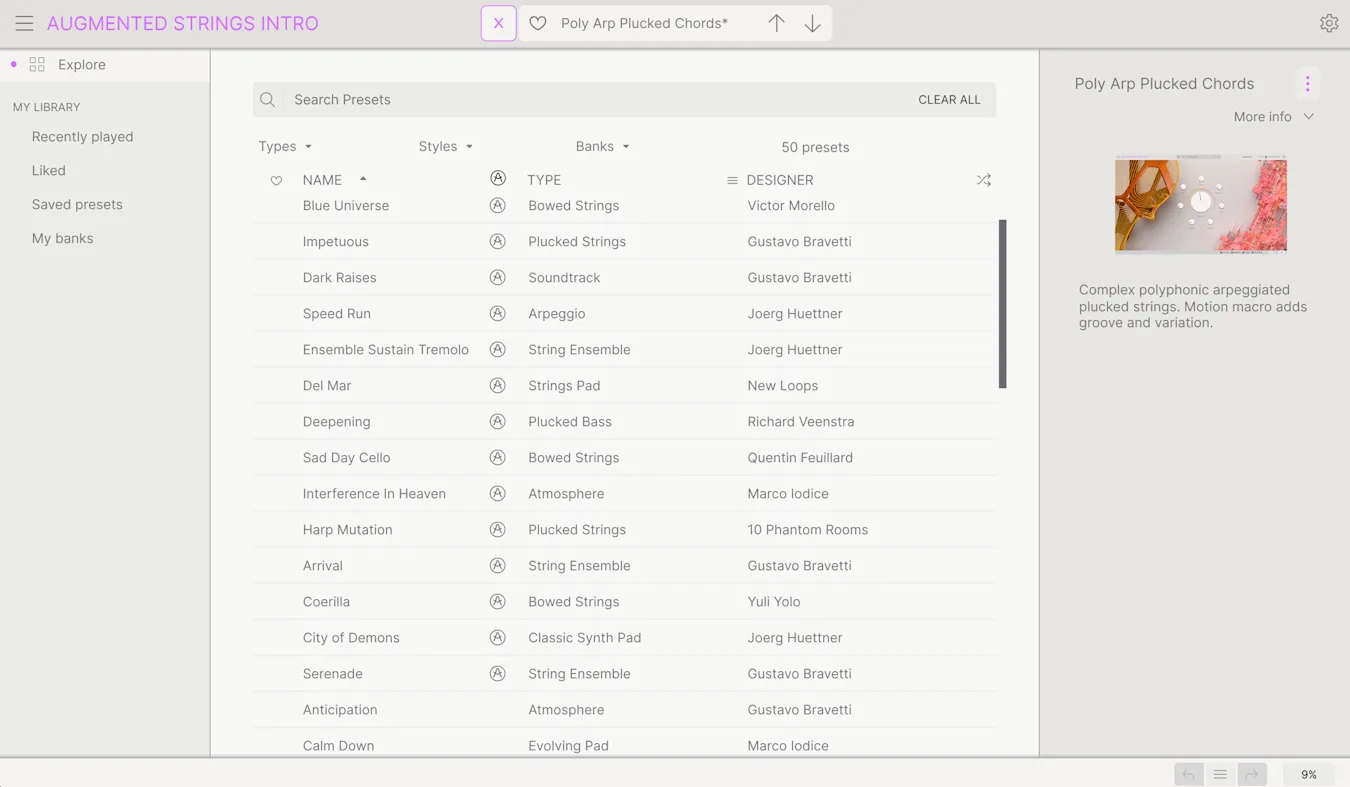Expand the Banks filter dropdown
Viewport: 1350px width, 787px height.
(x=602, y=147)
